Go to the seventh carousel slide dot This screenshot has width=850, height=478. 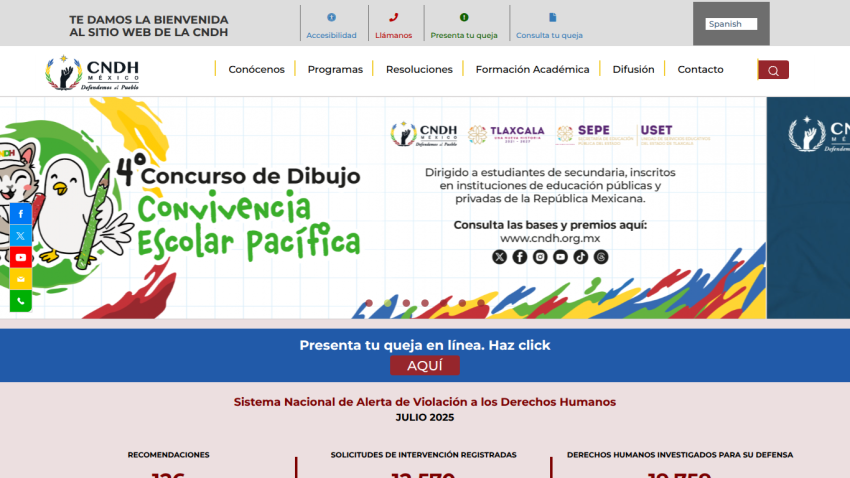coord(481,303)
